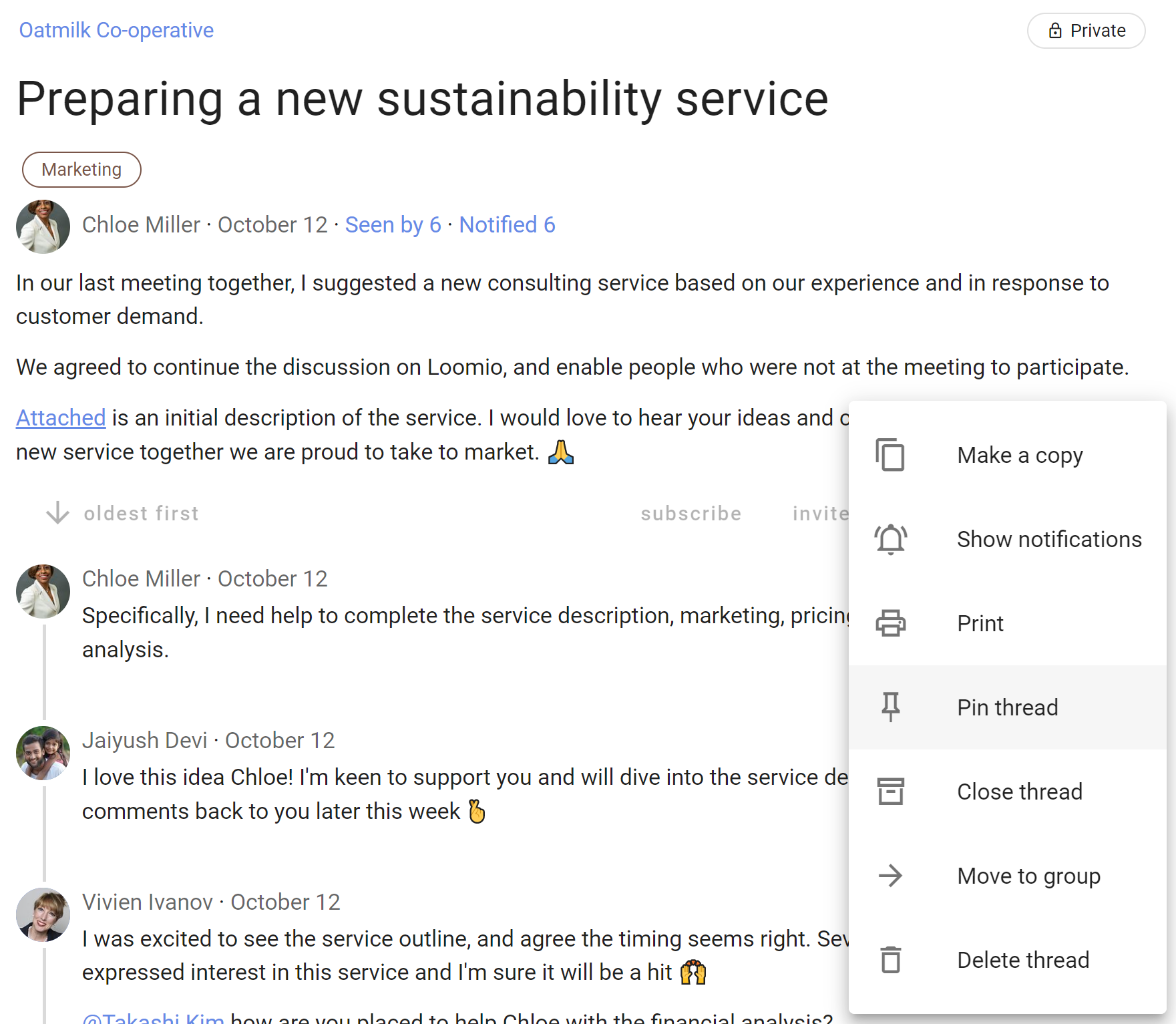Image resolution: width=1176 pixels, height=1024 pixels.
Task: Click the Move to group arrow icon
Action: coord(890,875)
